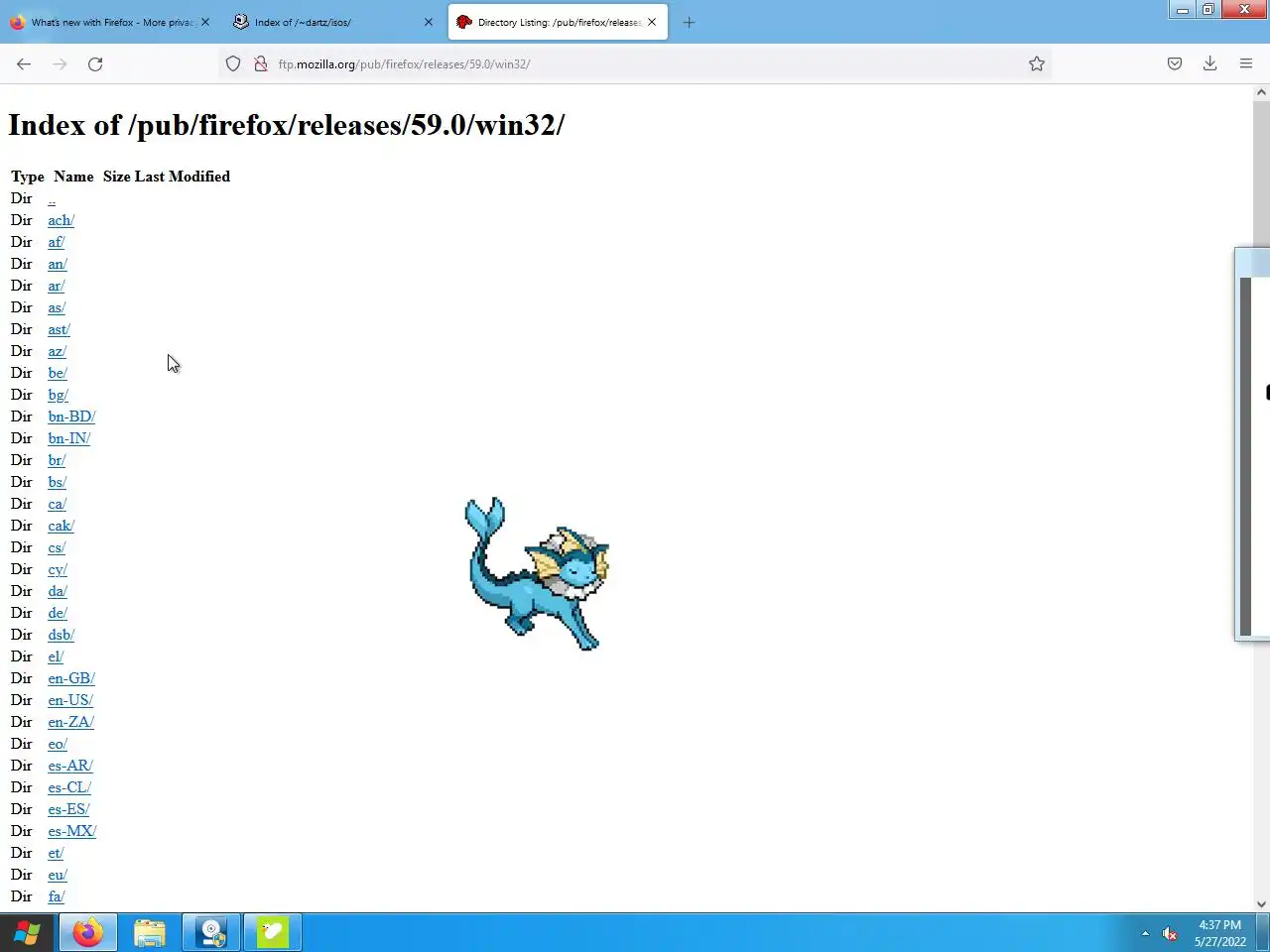1270x952 pixels.
Task: Open the en-GB/ directory
Action: pyautogui.click(x=71, y=678)
